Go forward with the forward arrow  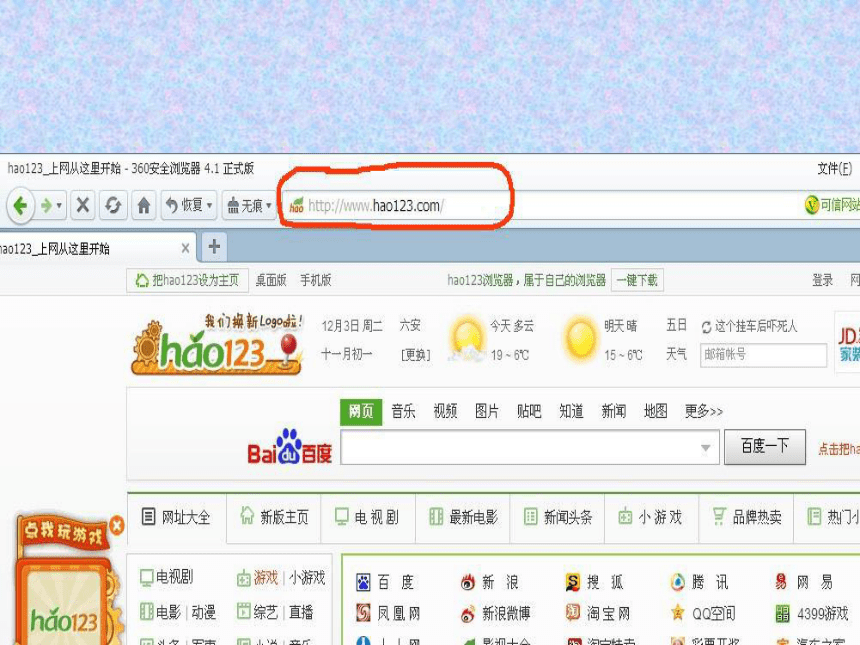[46, 206]
